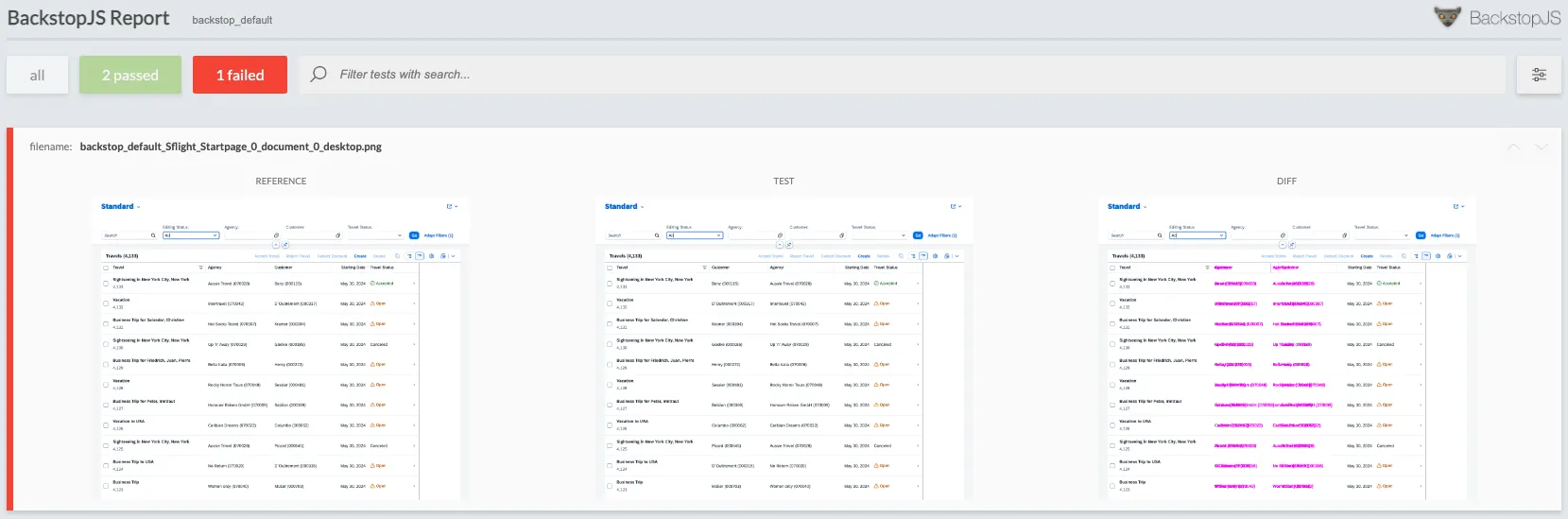This screenshot has width=1568, height=519.
Task: Click the share icon in the REFERENCE screenshot
Action: [450, 206]
